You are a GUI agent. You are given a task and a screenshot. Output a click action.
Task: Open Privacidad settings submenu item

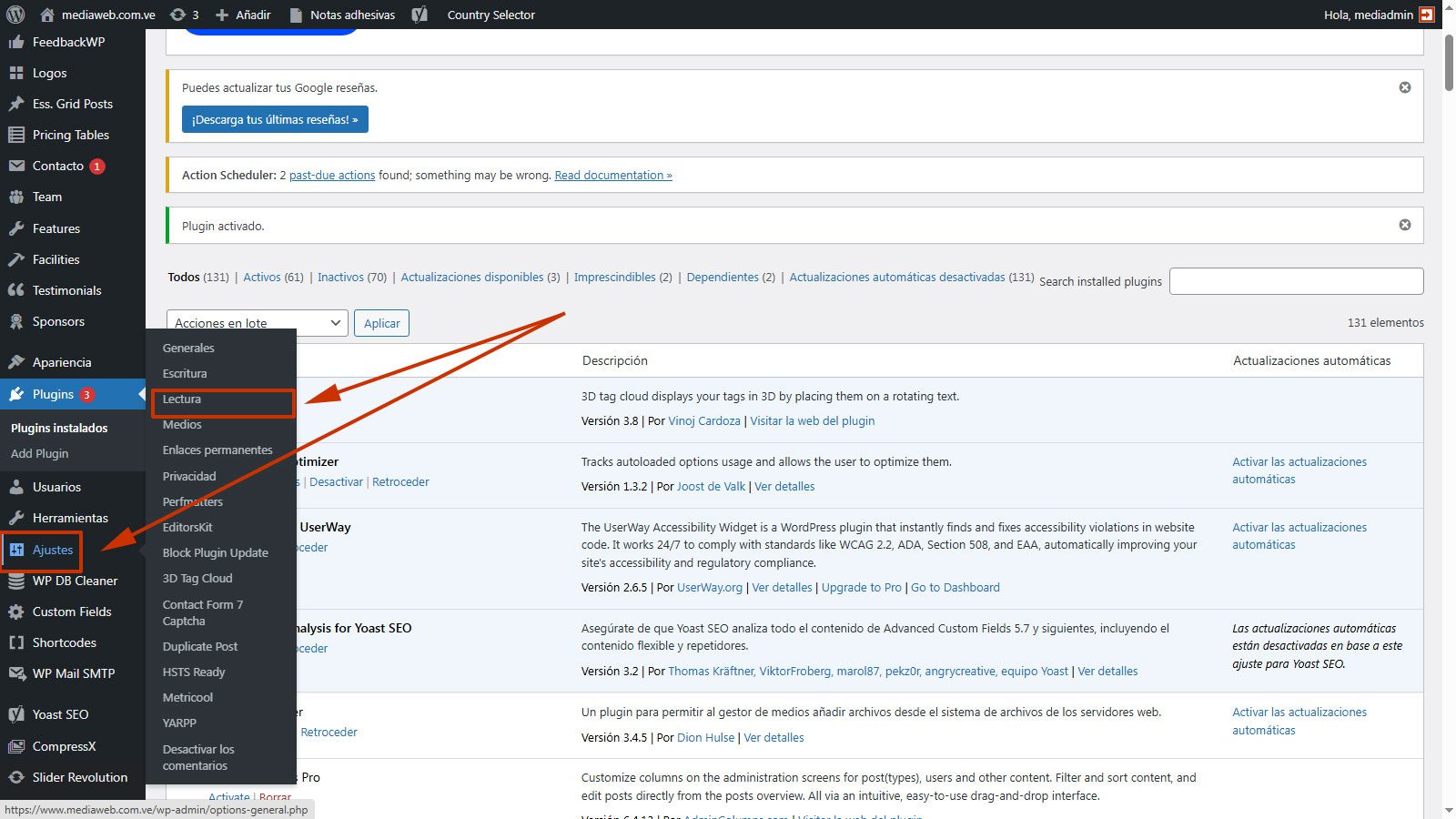189,476
